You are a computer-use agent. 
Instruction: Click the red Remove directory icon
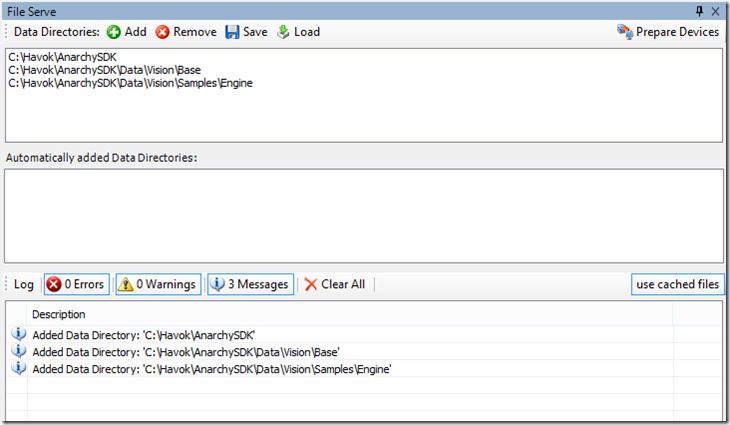(x=162, y=32)
